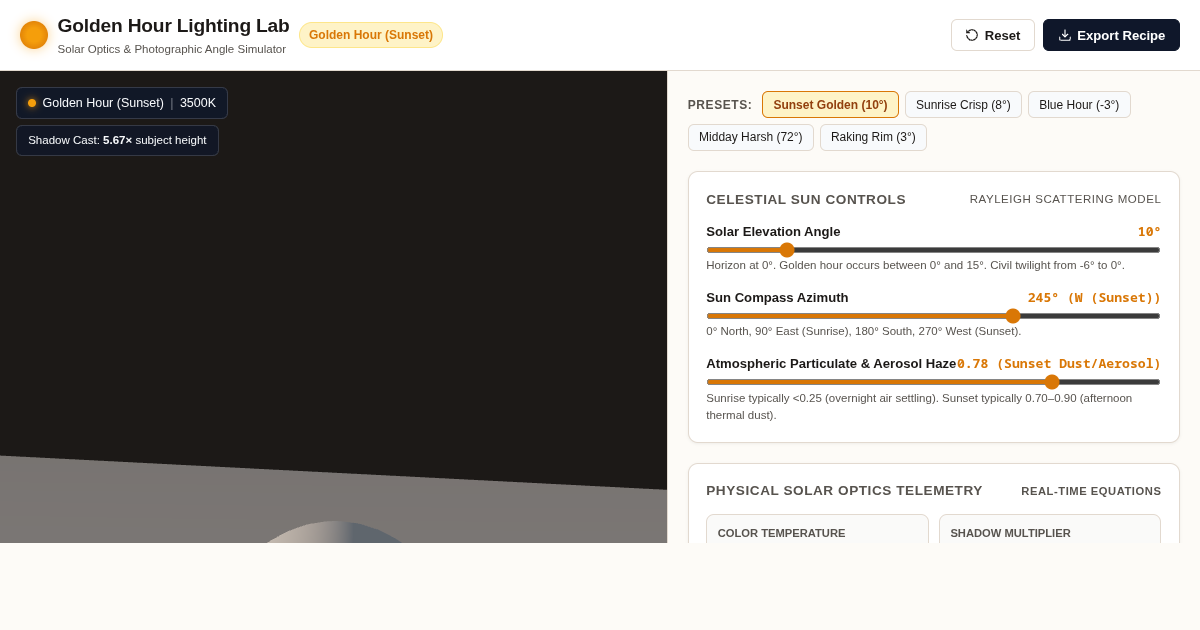Adjust the Sun Compass Azimuth slider
This screenshot has height=630, width=1200.
933,316
